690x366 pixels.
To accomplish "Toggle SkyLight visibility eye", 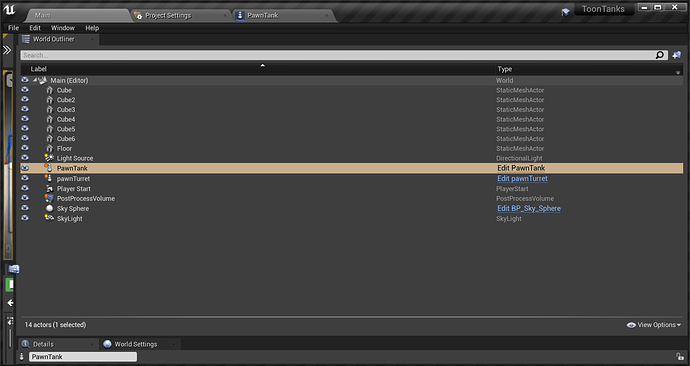I will (25, 218).
